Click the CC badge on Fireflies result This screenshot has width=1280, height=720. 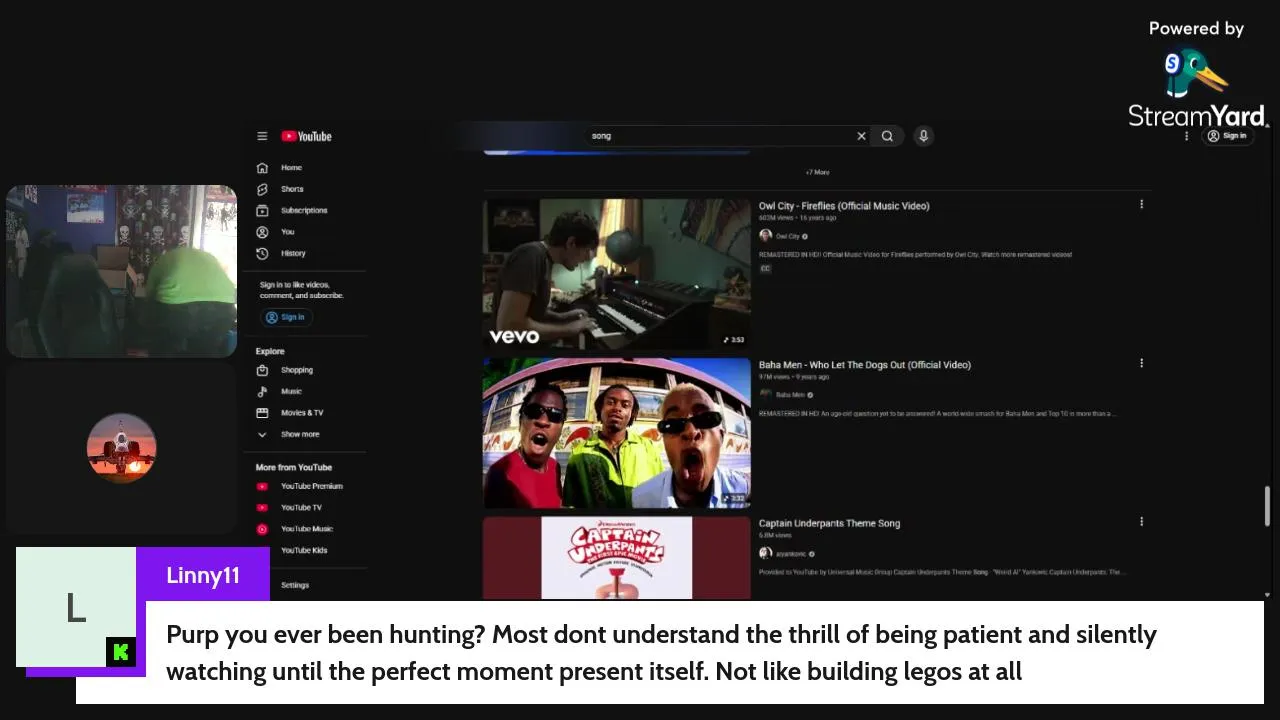(x=765, y=269)
